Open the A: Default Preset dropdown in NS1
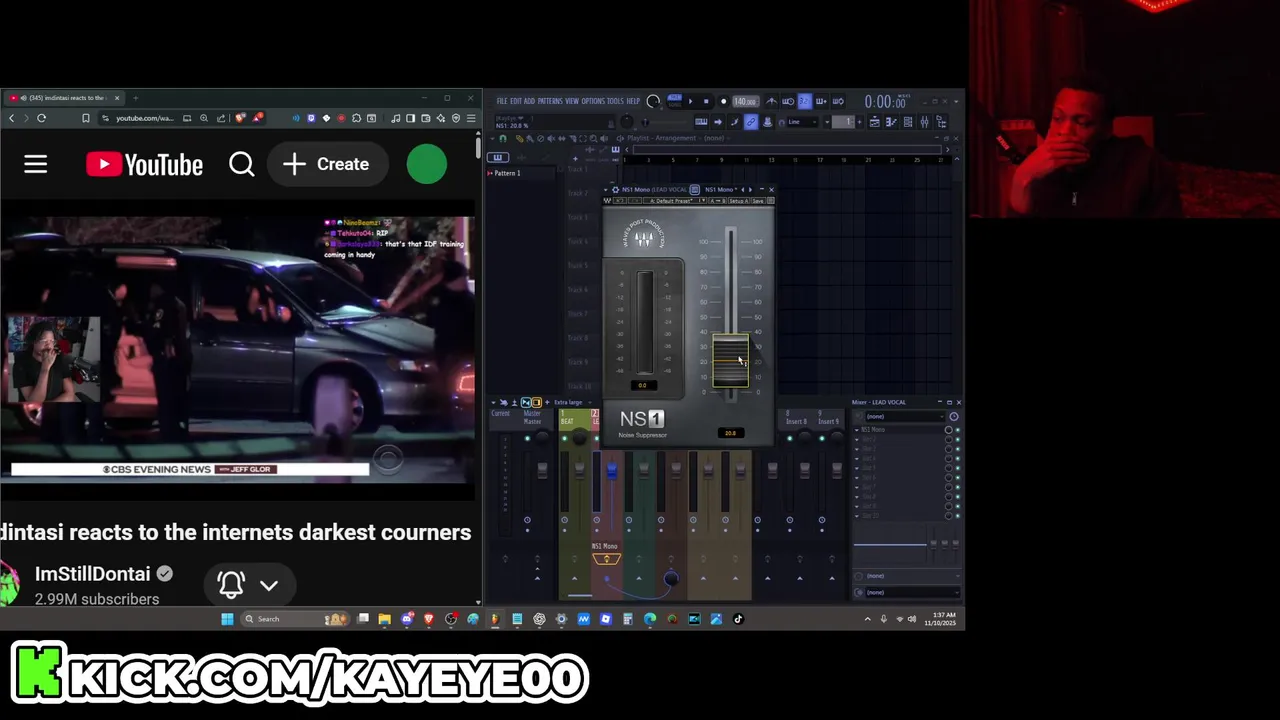The height and width of the screenshot is (720, 1280). coord(675,201)
